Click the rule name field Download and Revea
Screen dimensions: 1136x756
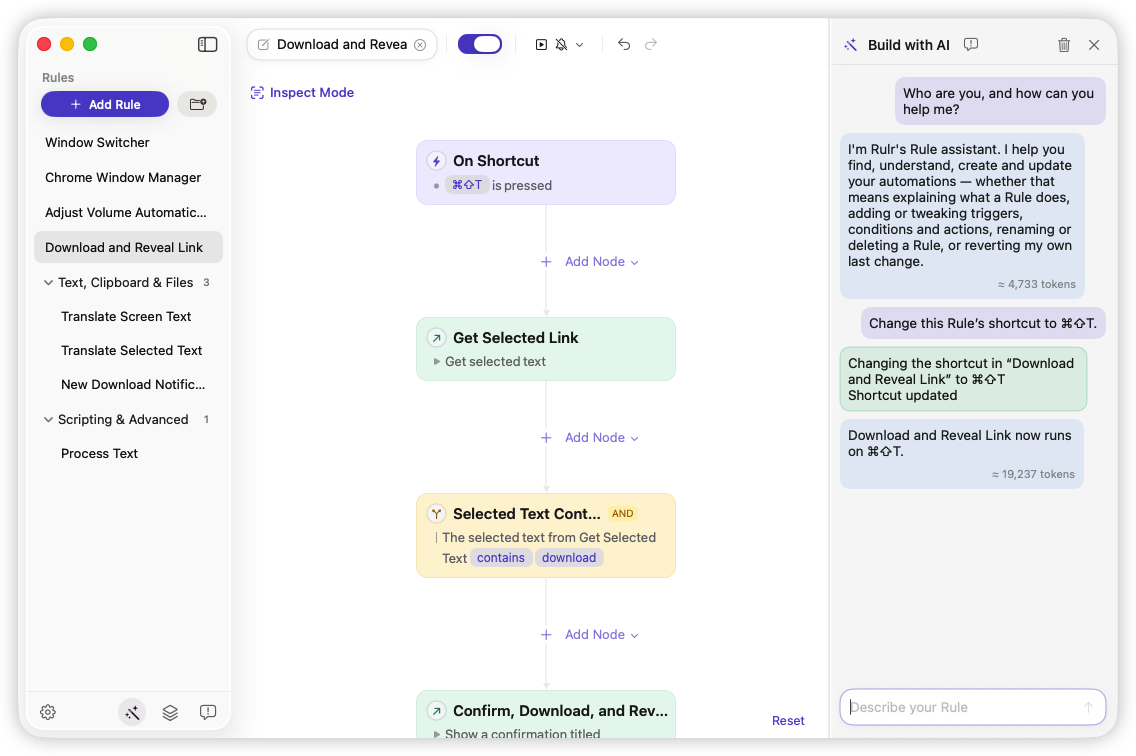[x=342, y=45]
